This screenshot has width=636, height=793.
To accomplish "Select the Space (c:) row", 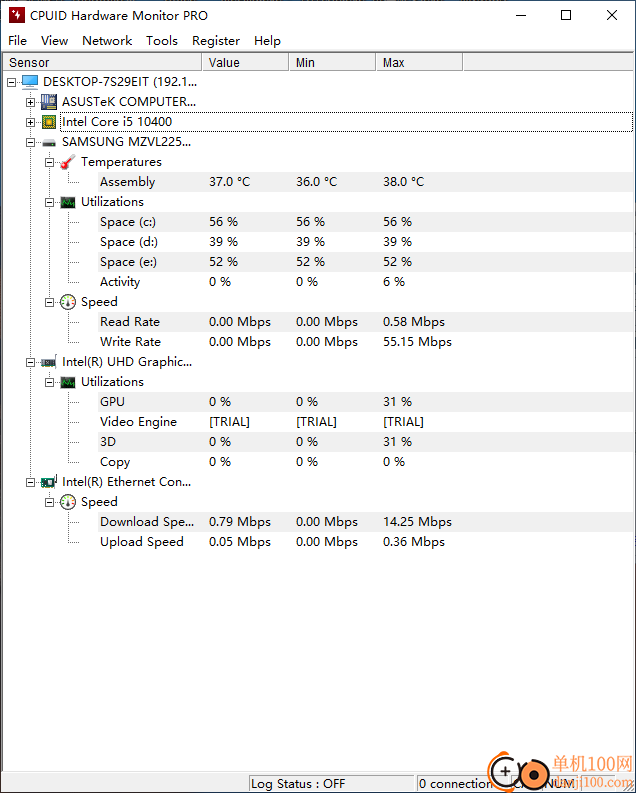I will tap(366, 222).
